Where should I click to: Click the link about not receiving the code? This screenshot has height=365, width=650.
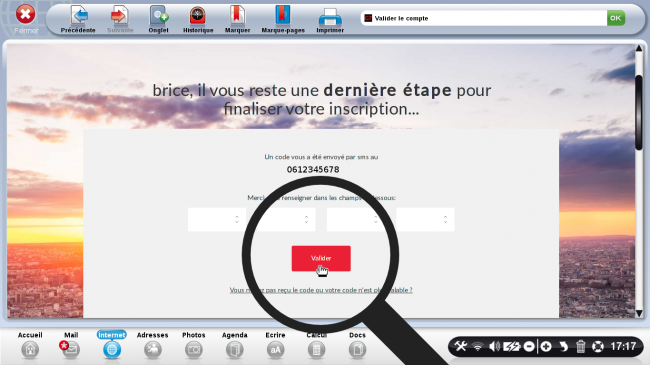[x=321, y=290]
